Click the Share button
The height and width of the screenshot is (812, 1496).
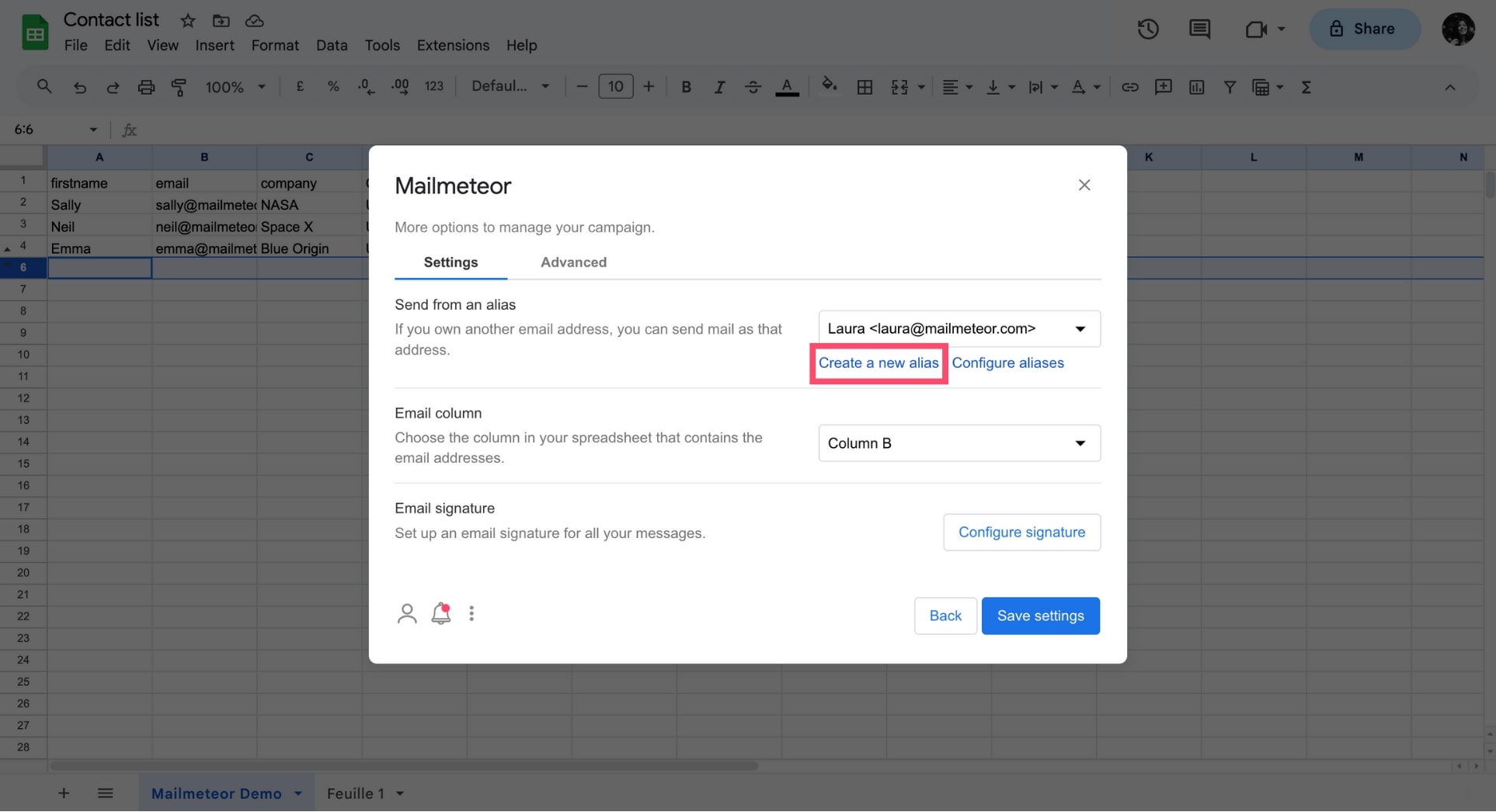point(1365,29)
